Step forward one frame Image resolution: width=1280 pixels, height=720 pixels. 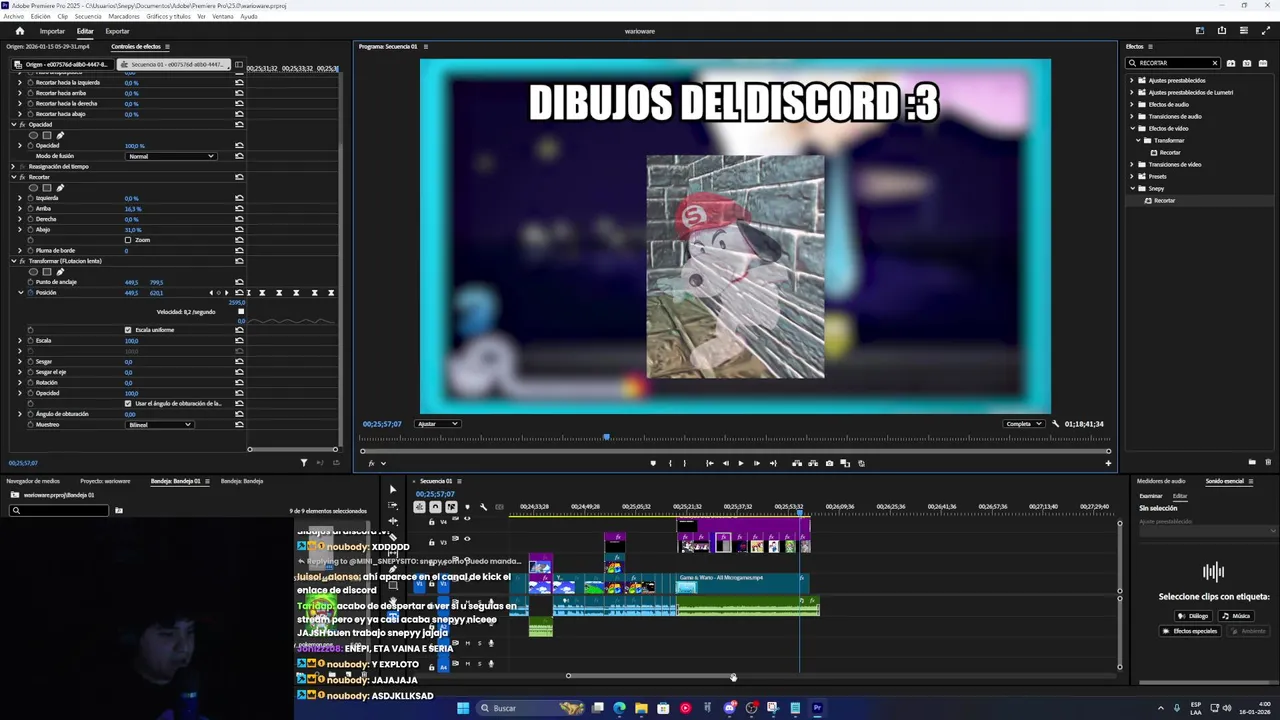pyautogui.click(x=756, y=463)
